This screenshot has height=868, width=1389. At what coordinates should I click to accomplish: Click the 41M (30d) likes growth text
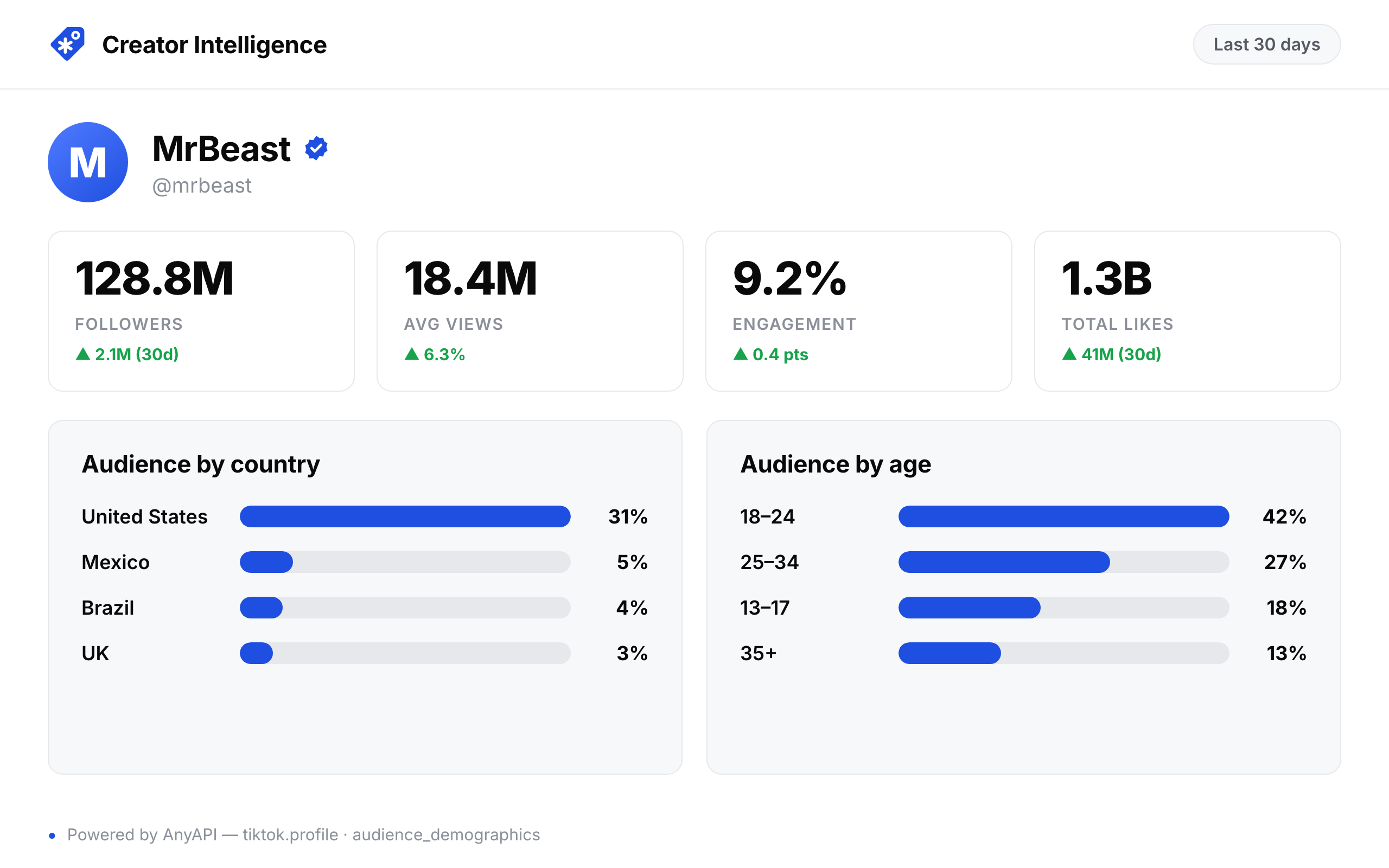[x=1121, y=354]
